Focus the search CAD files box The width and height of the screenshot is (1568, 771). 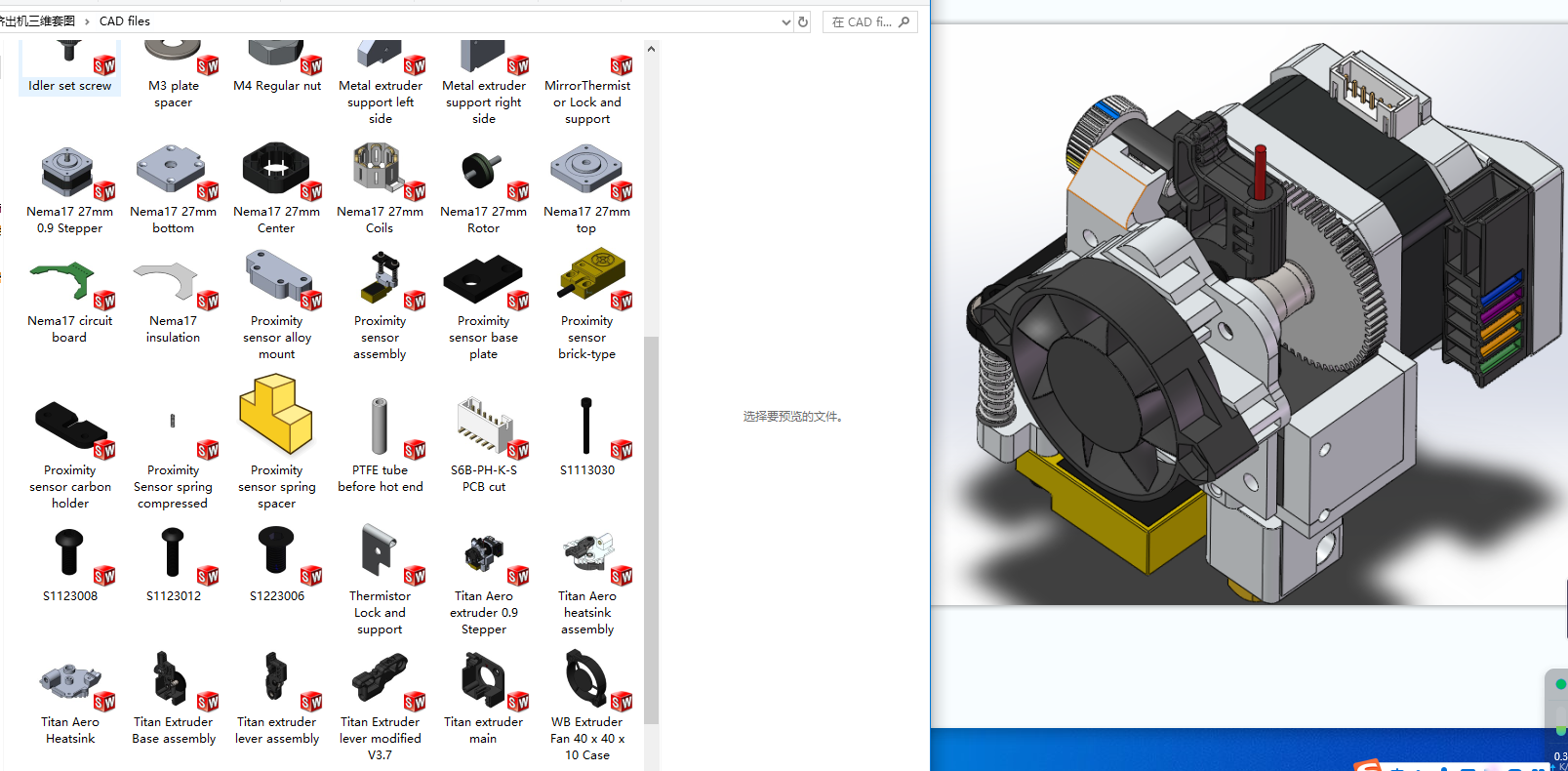coord(870,21)
